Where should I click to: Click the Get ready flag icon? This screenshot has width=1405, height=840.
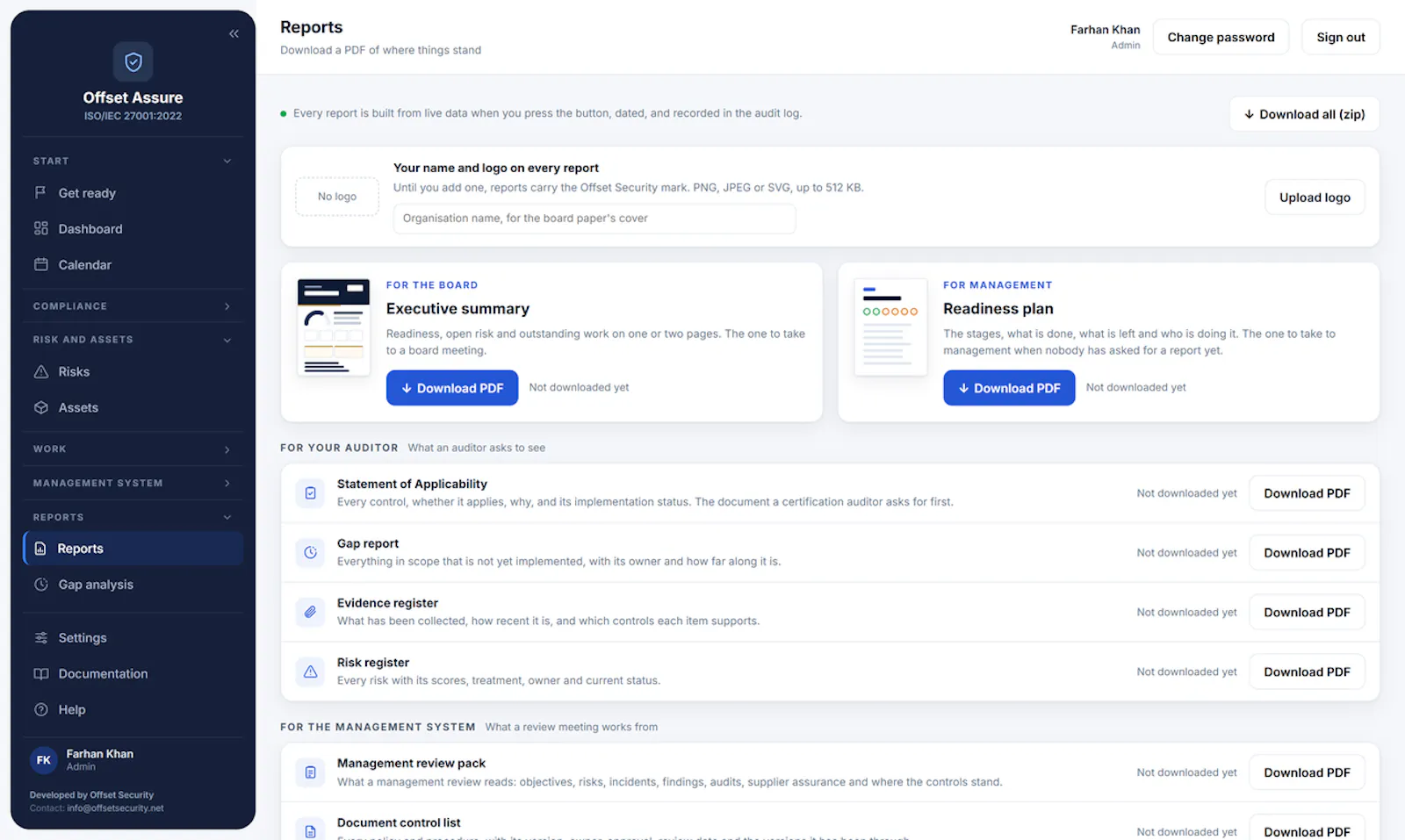coord(40,192)
